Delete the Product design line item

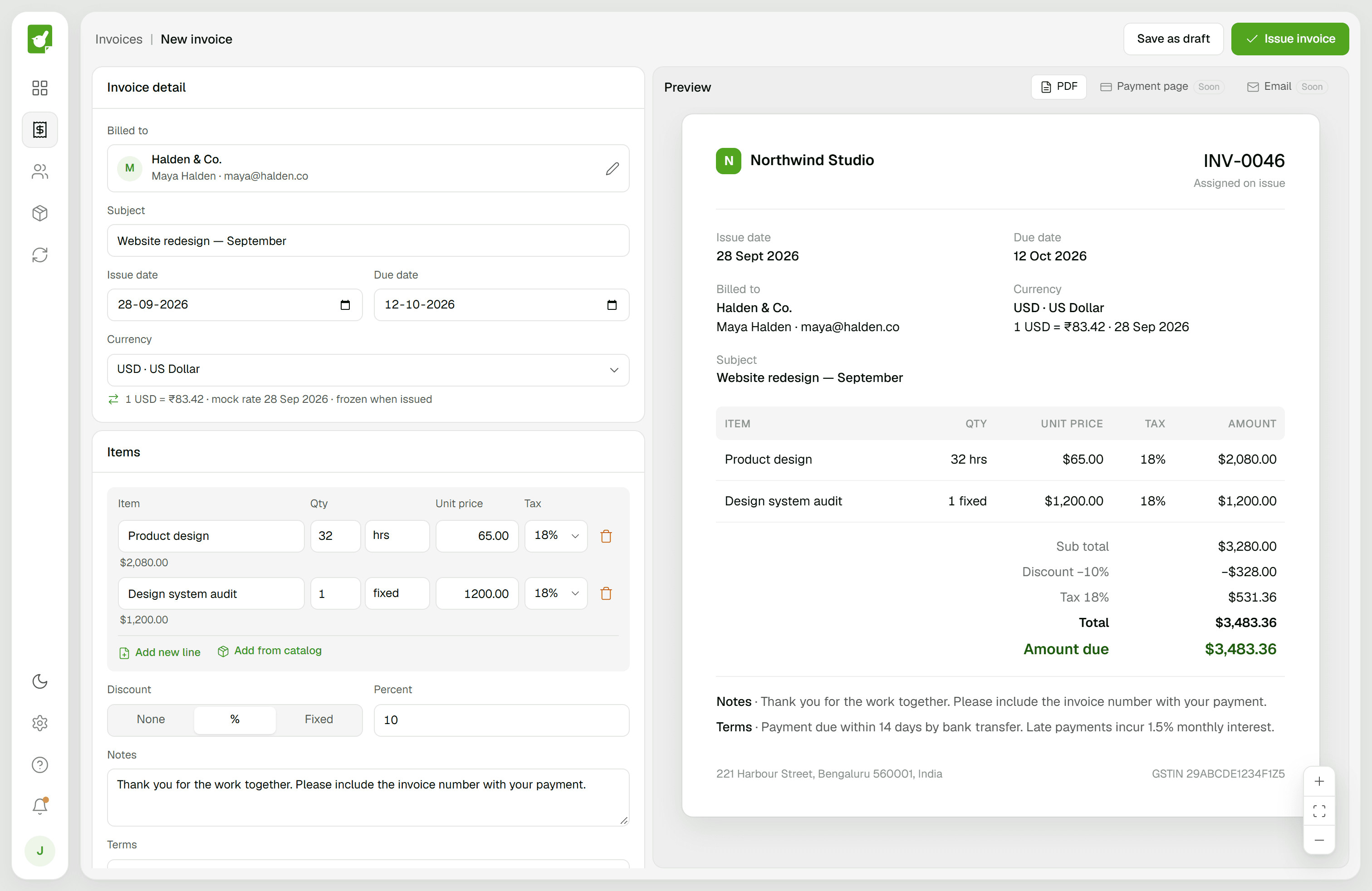pyautogui.click(x=606, y=536)
